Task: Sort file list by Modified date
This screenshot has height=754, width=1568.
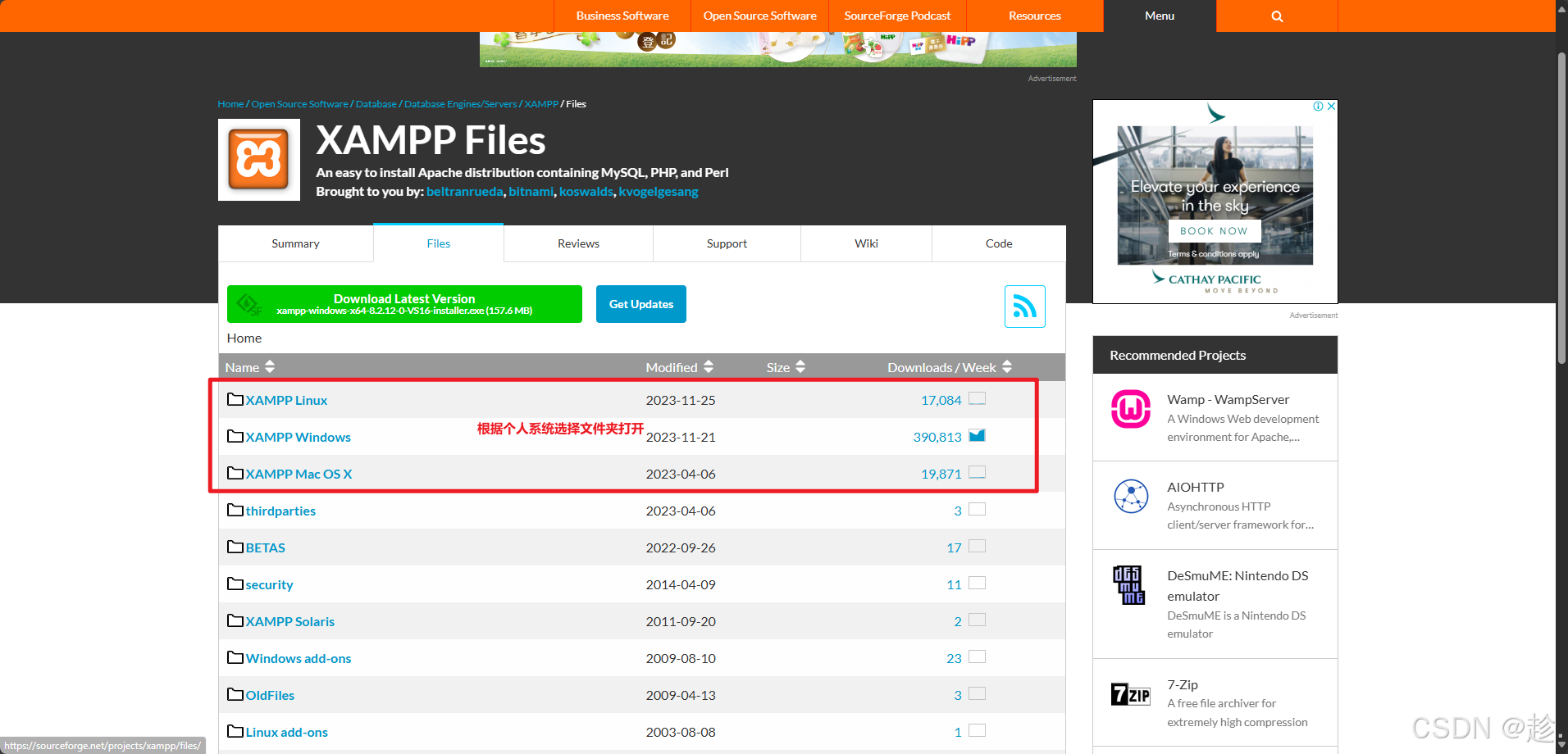Action: 679,367
